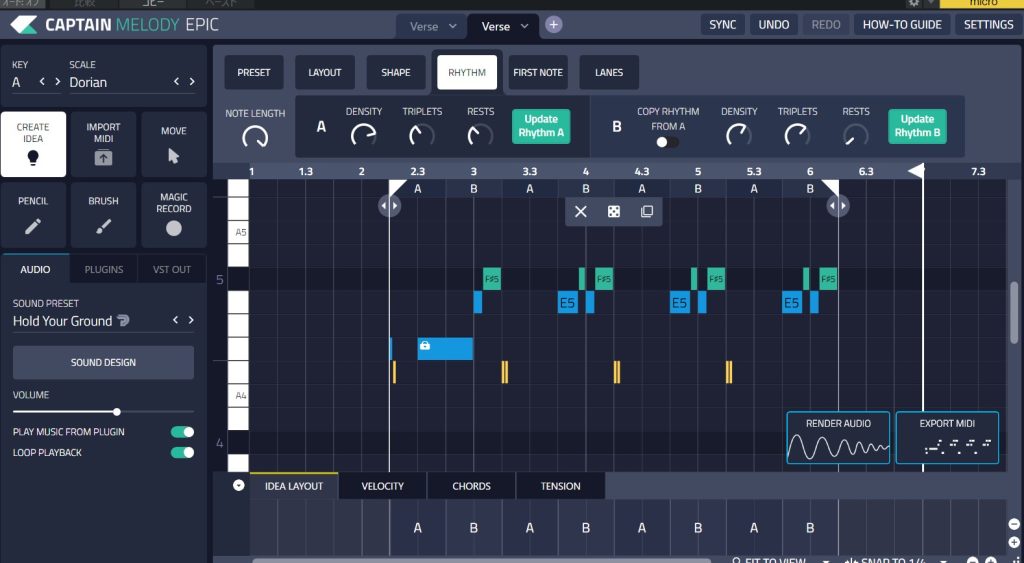Disable Loop Playback toggle
The width and height of the screenshot is (1024, 563).
coord(182,453)
